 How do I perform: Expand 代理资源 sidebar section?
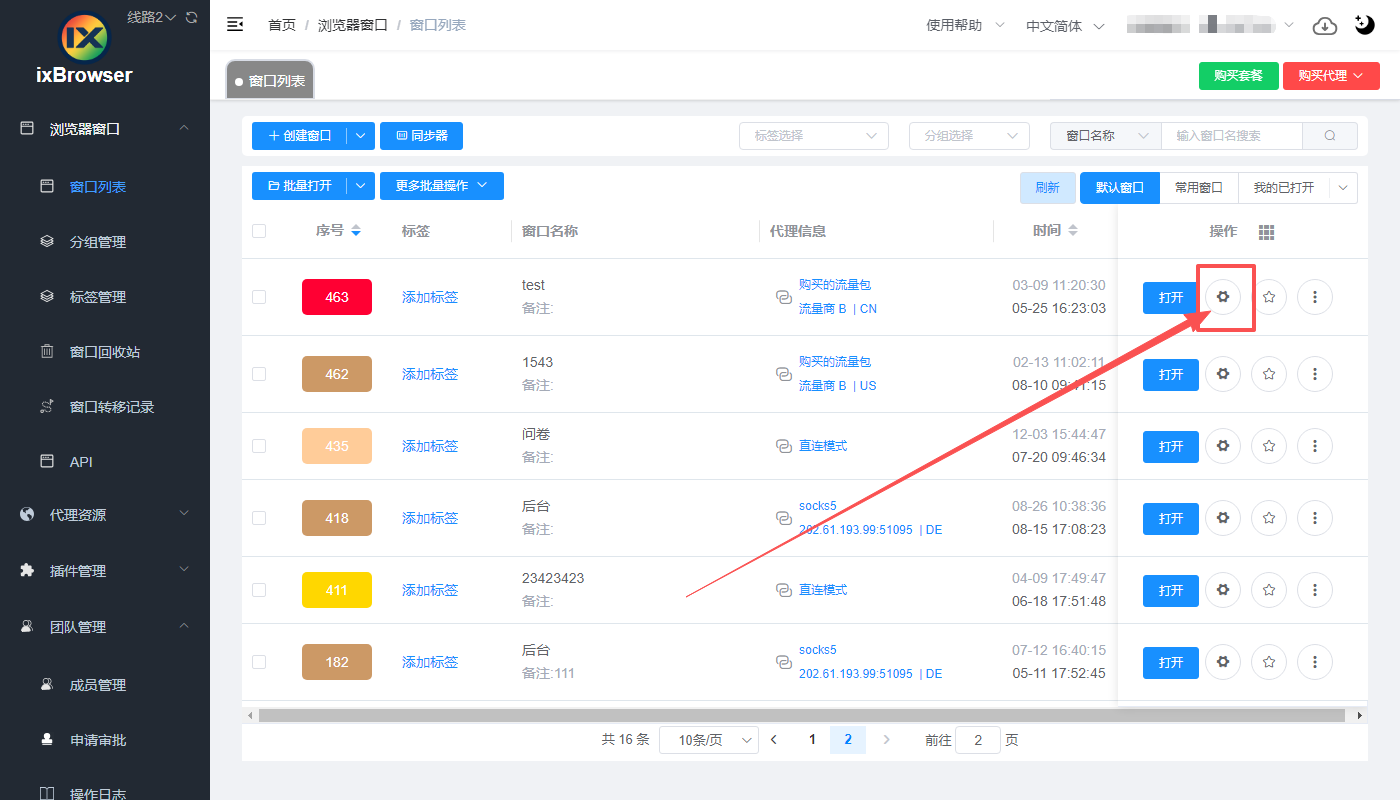[105, 515]
